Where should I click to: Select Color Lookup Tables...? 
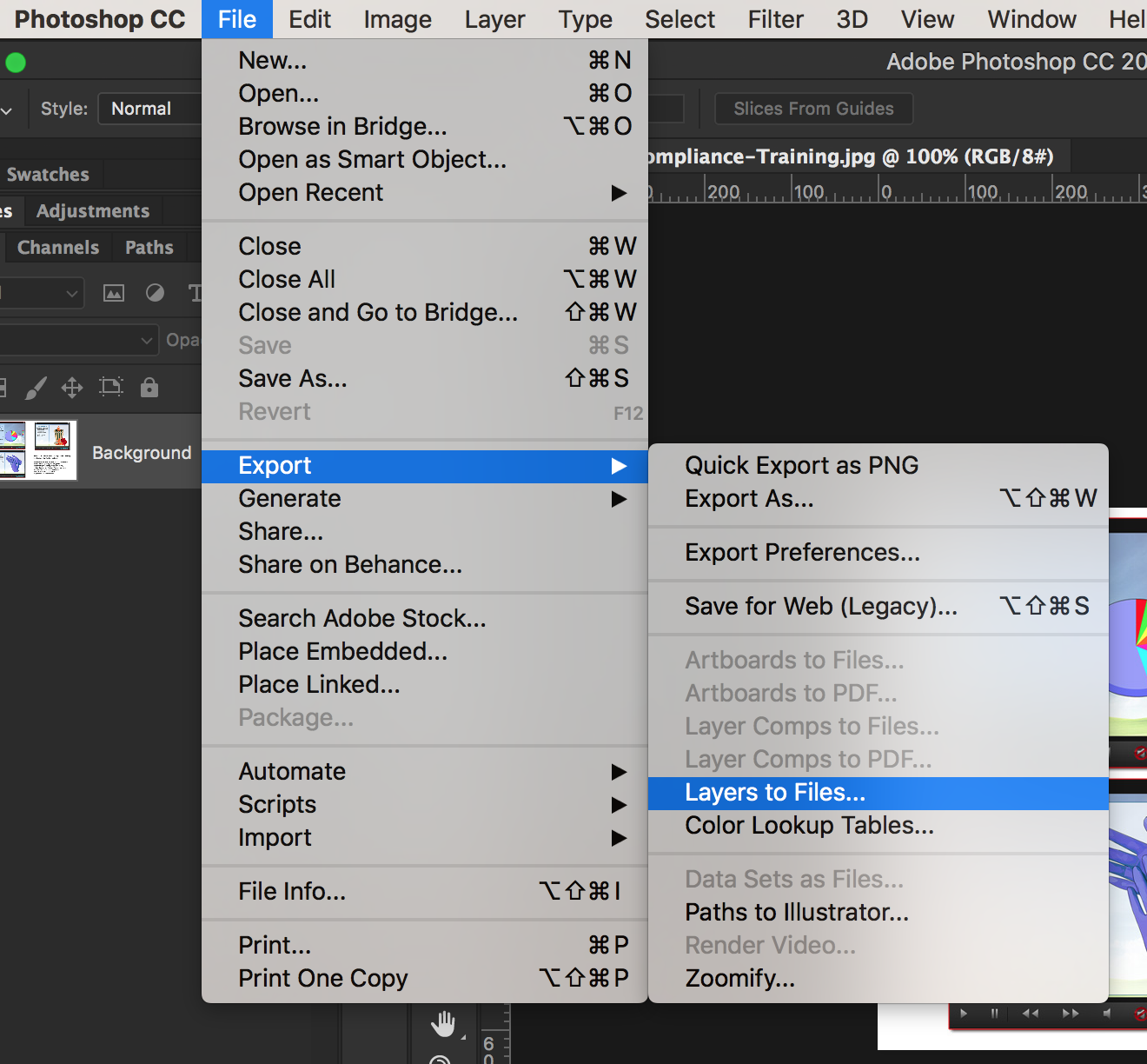878,826
